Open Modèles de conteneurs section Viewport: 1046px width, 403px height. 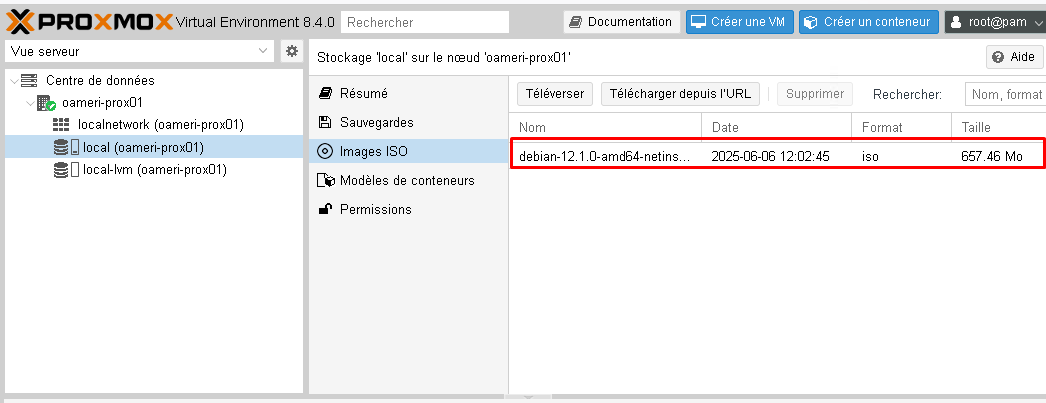[x=409, y=180]
